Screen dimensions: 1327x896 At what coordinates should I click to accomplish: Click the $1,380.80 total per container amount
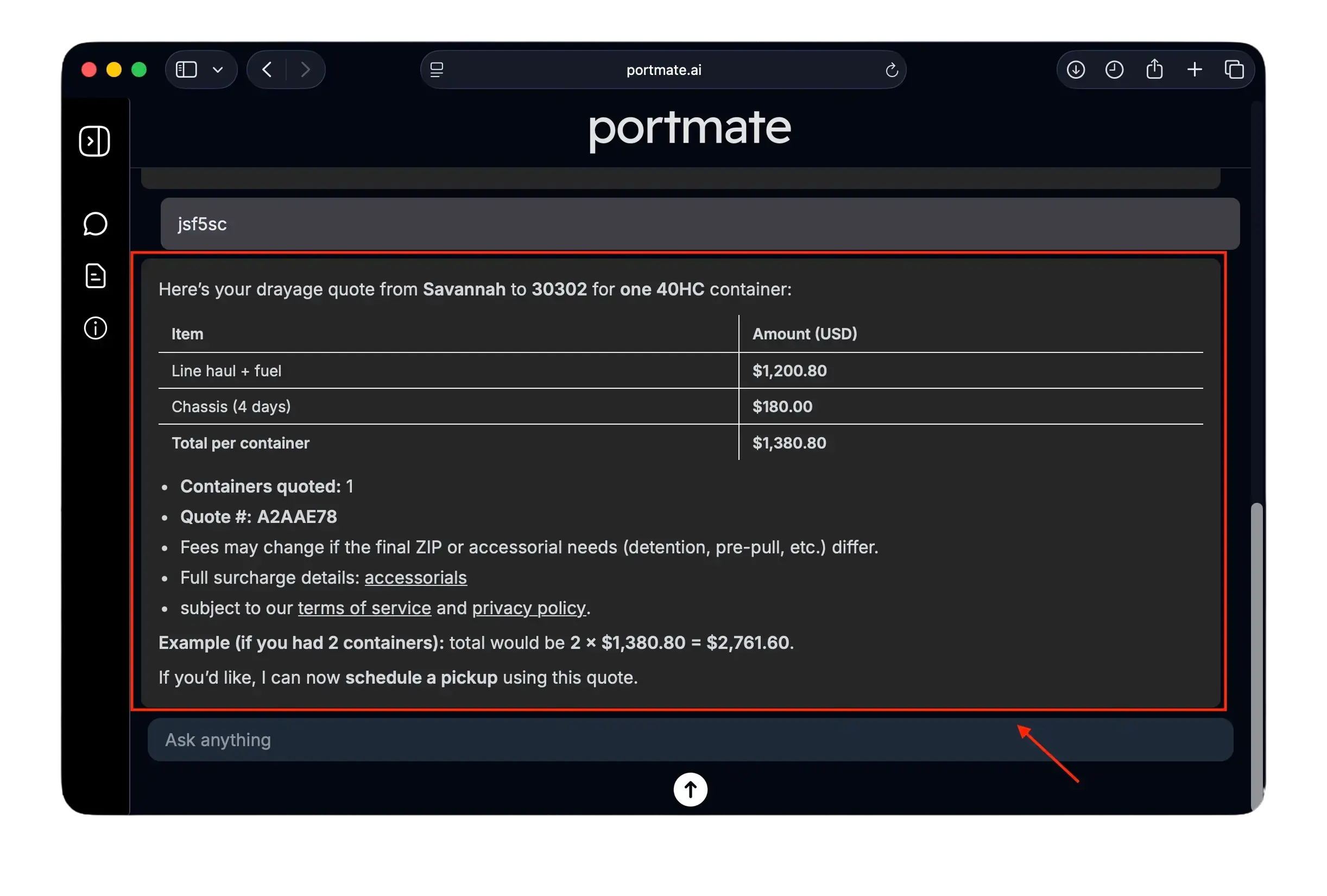[x=789, y=443]
